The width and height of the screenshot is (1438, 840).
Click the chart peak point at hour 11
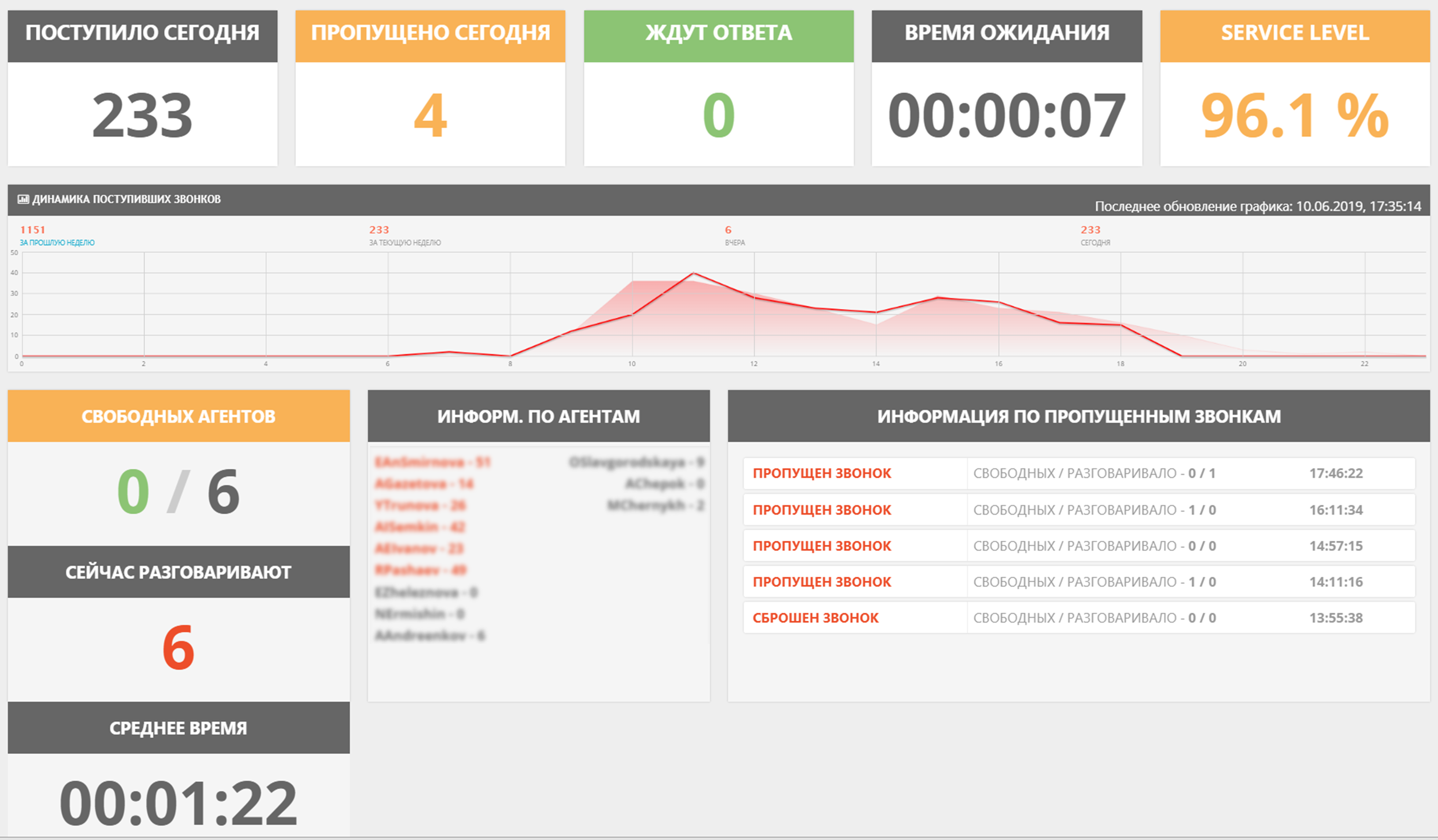click(x=693, y=273)
